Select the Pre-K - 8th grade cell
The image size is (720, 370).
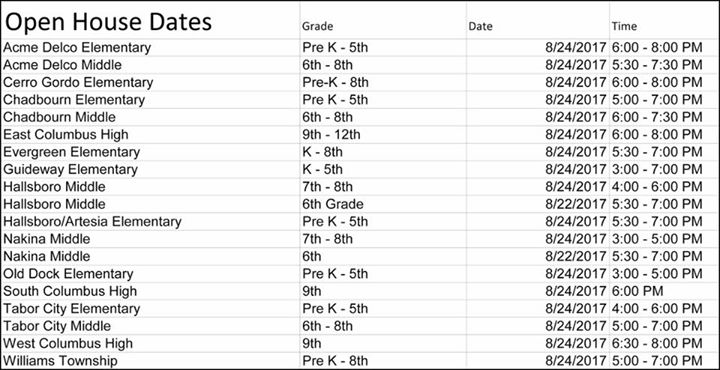[x=383, y=83]
